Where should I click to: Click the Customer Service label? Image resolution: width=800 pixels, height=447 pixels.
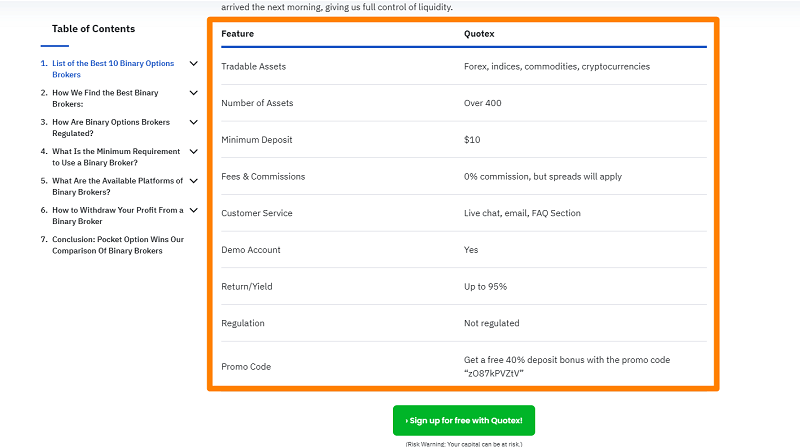pos(257,213)
